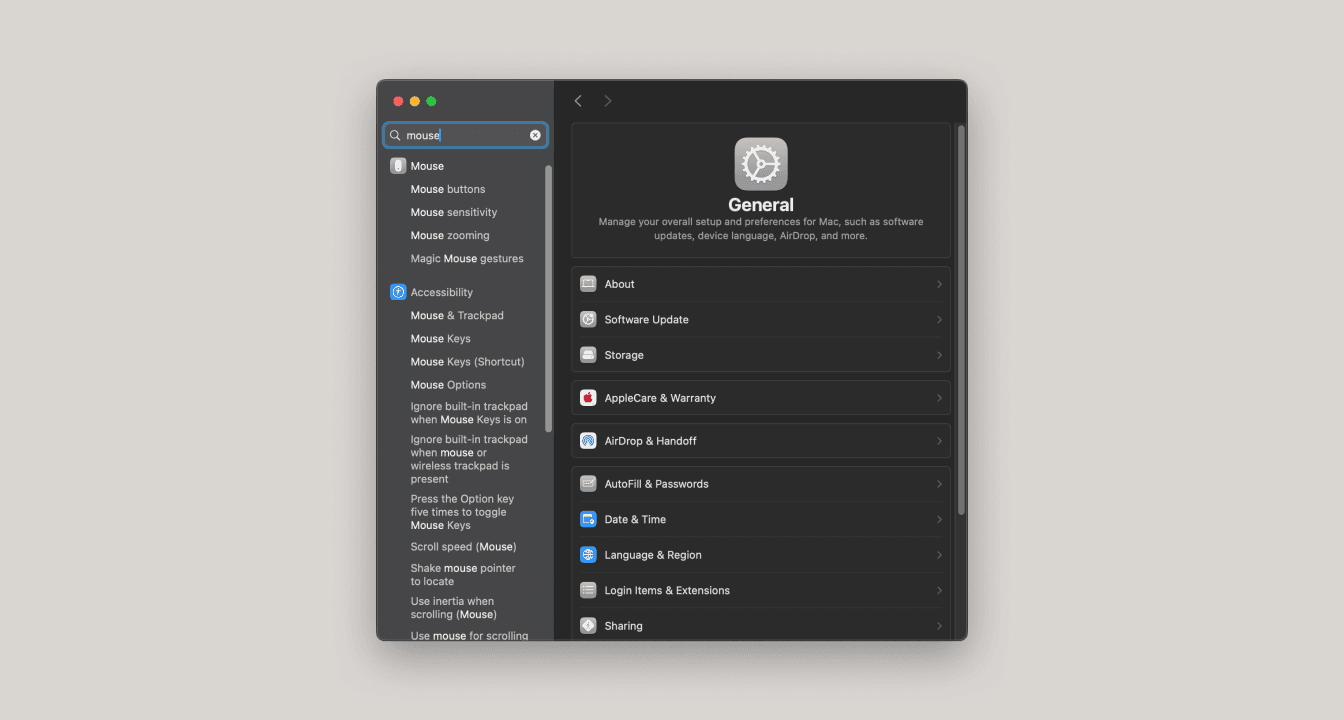Click the Sharing icon

pyautogui.click(x=588, y=626)
